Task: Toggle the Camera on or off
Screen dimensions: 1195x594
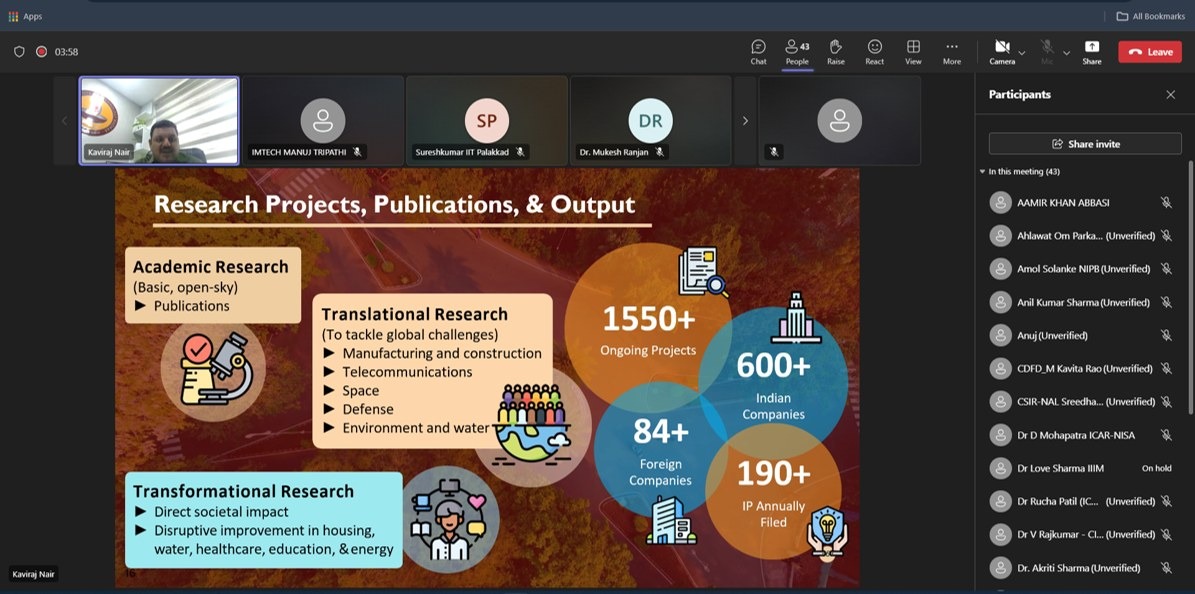Action: (1001, 50)
